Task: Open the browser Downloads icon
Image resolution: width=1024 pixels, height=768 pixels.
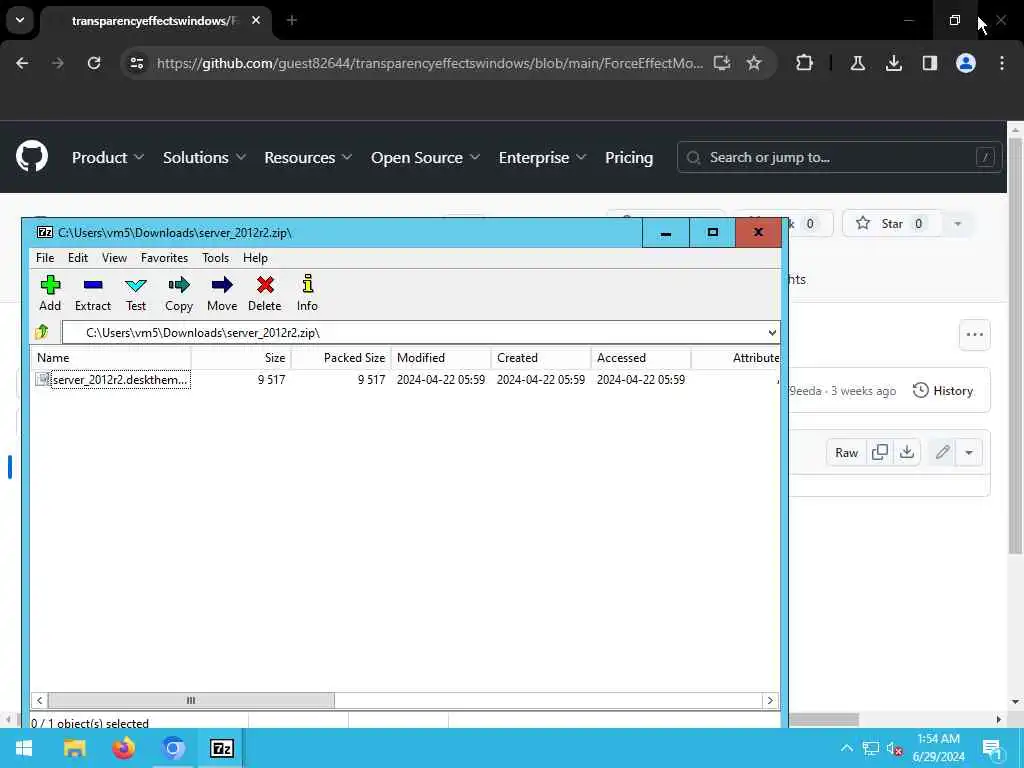Action: tap(893, 63)
